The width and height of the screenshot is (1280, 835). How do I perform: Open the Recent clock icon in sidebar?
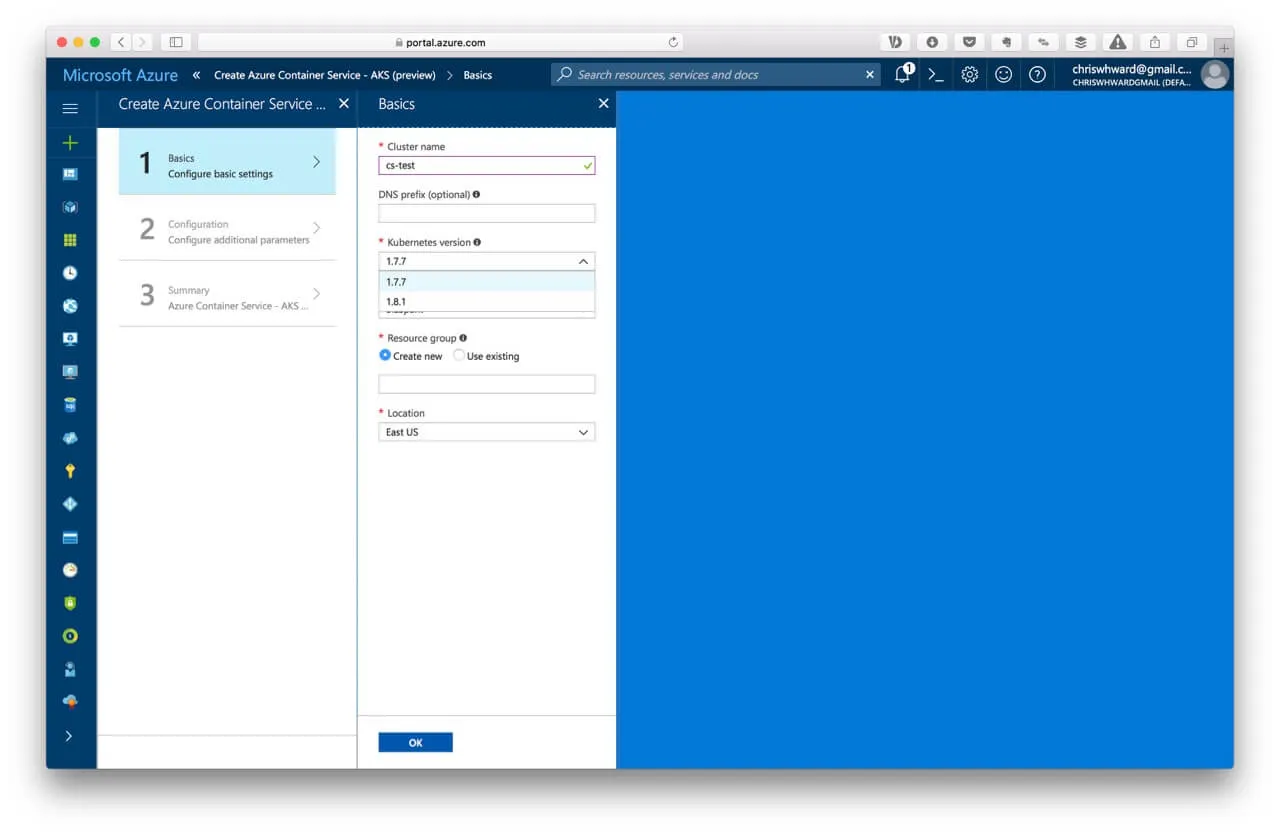(x=70, y=273)
